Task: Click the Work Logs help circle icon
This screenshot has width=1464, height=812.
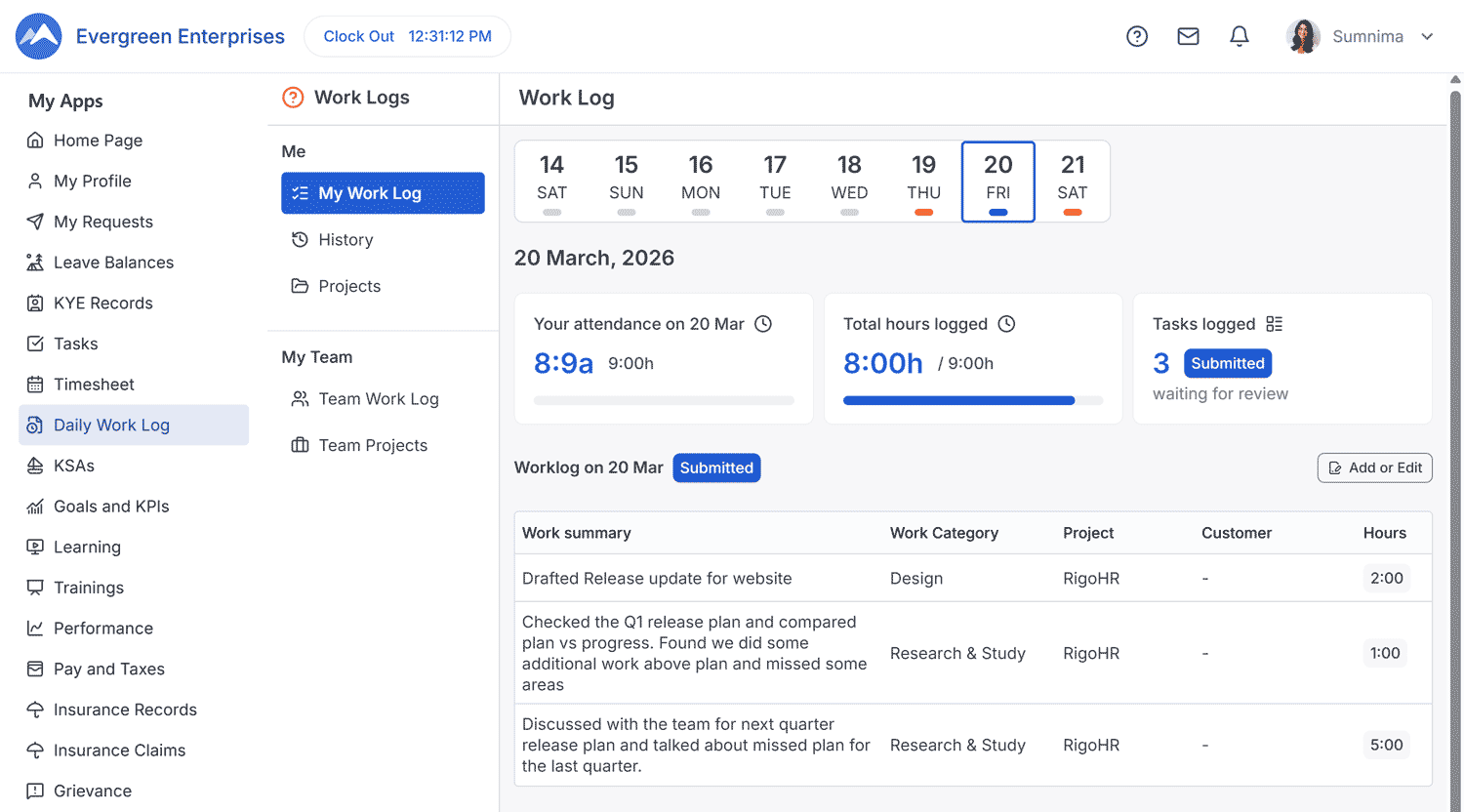Action: click(293, 98)
